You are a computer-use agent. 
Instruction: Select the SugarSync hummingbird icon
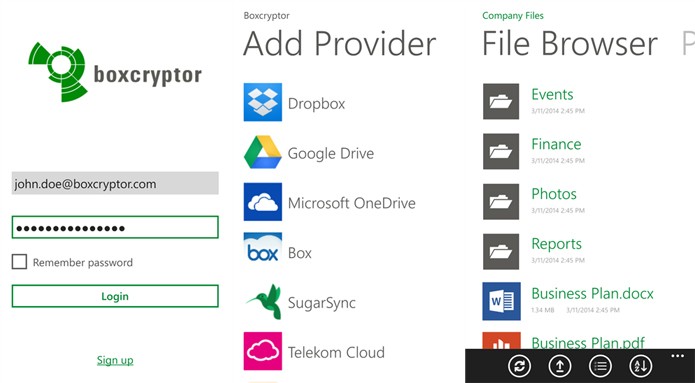[x=264, y=301]
